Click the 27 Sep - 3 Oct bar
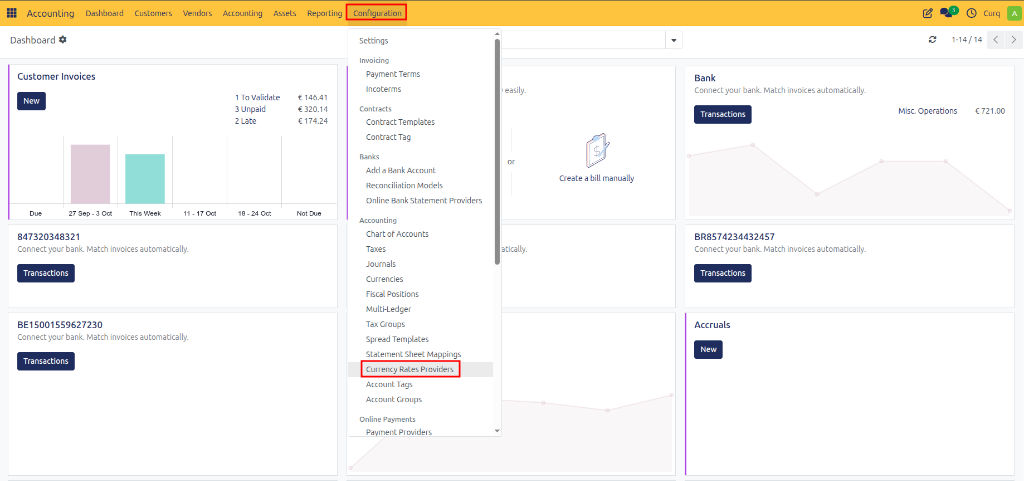The height and width of the screenshot is (481, 1024). click(x=90, y=174)
